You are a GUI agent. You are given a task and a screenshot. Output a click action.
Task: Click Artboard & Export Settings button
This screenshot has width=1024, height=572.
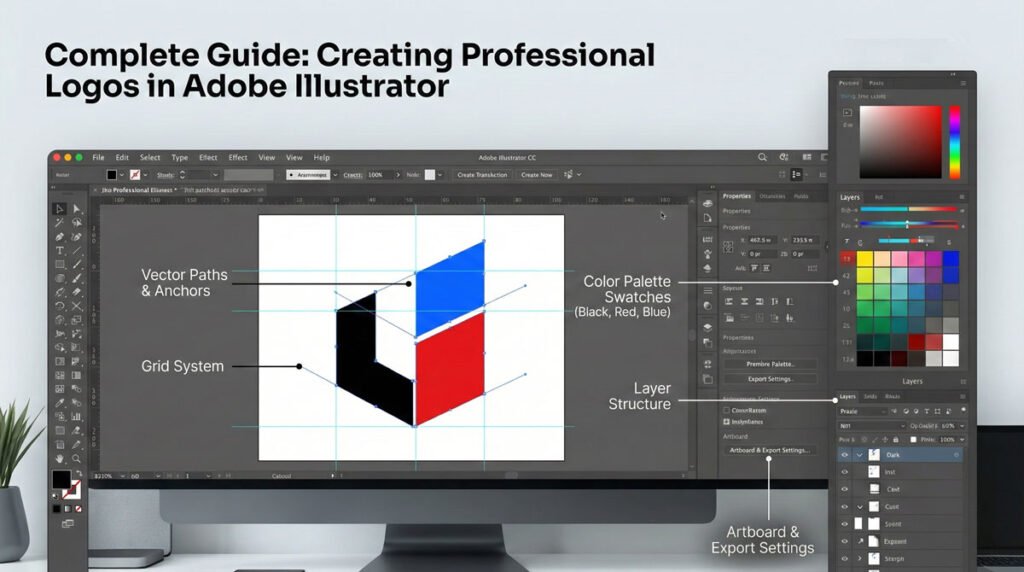pos(769,450)
